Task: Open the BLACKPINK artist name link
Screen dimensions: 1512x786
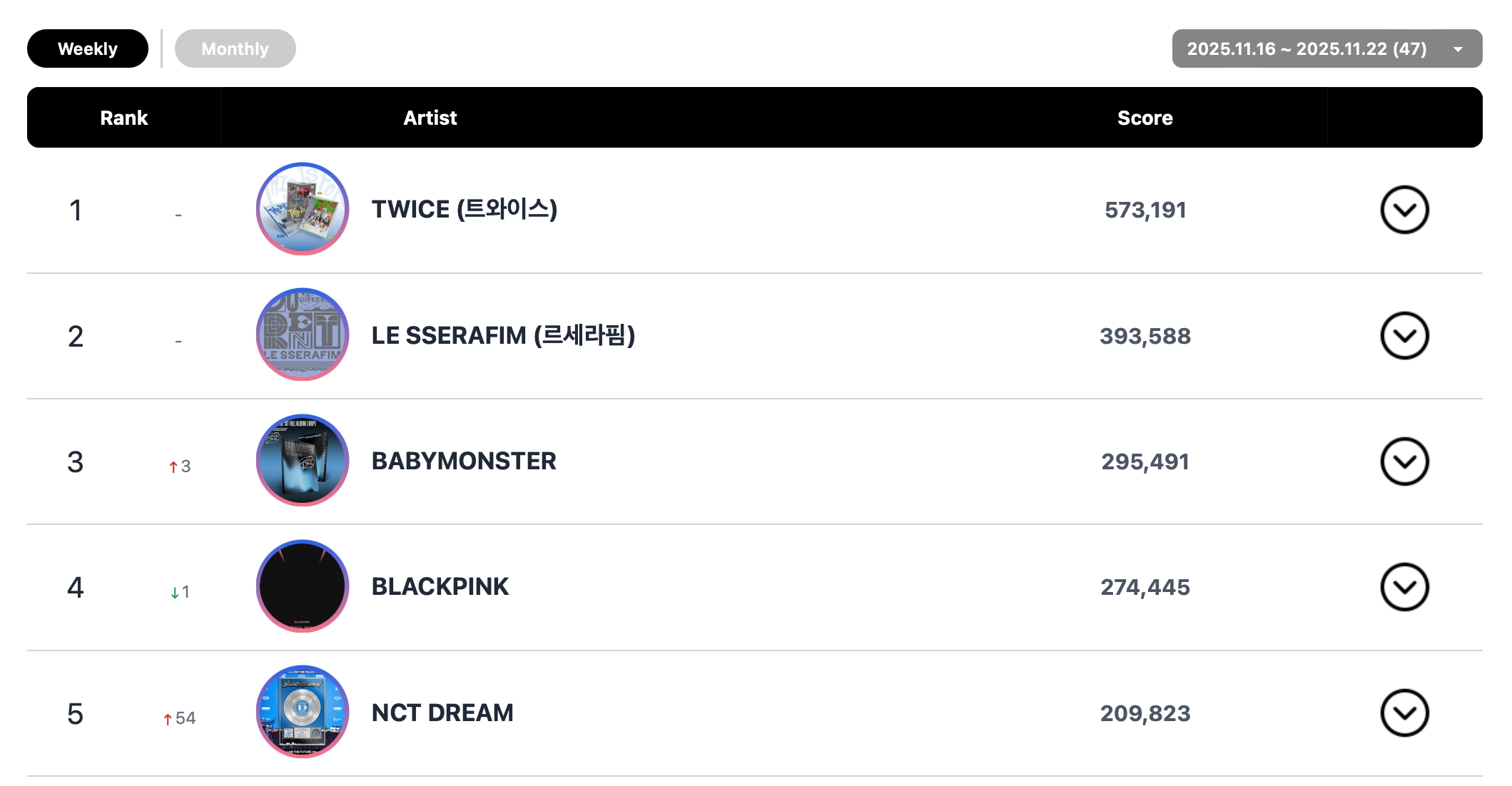Action: (x=440, y=586)
